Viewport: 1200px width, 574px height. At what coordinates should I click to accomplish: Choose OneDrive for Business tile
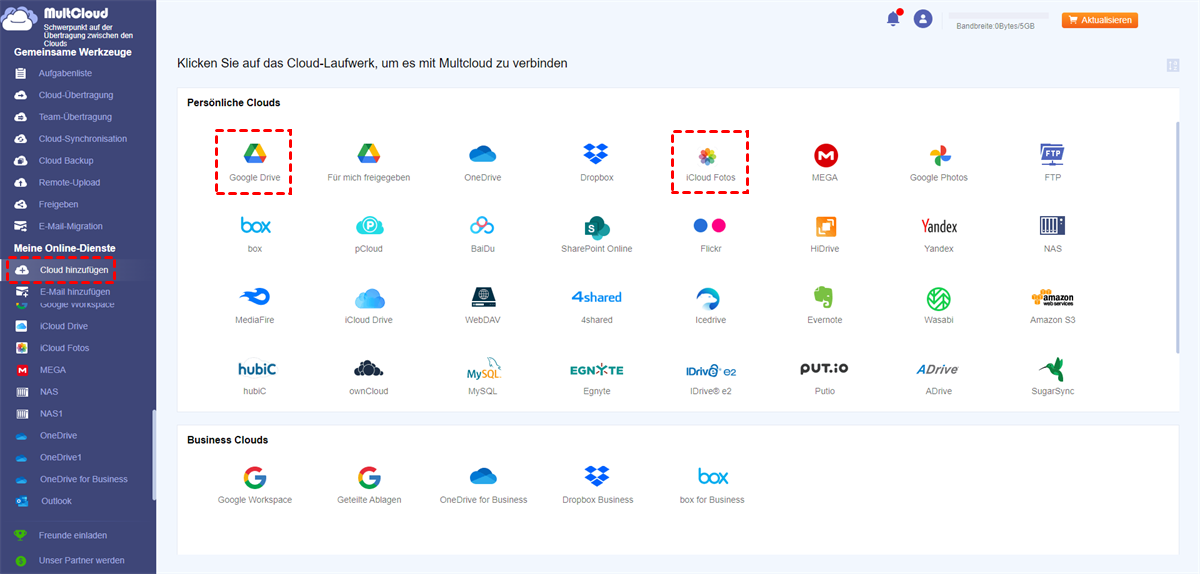(483, 485)
